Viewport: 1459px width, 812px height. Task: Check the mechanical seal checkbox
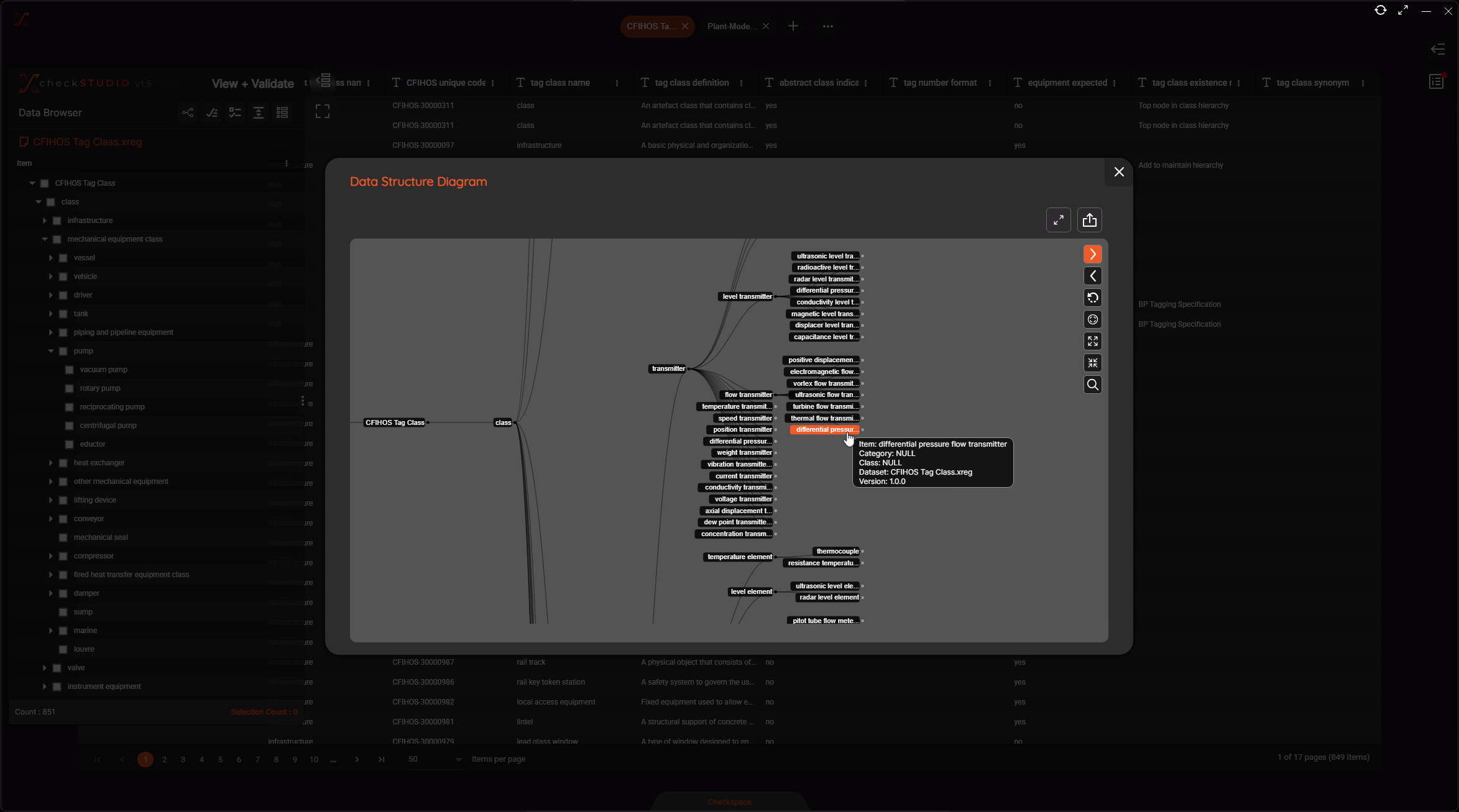point(63,537)
